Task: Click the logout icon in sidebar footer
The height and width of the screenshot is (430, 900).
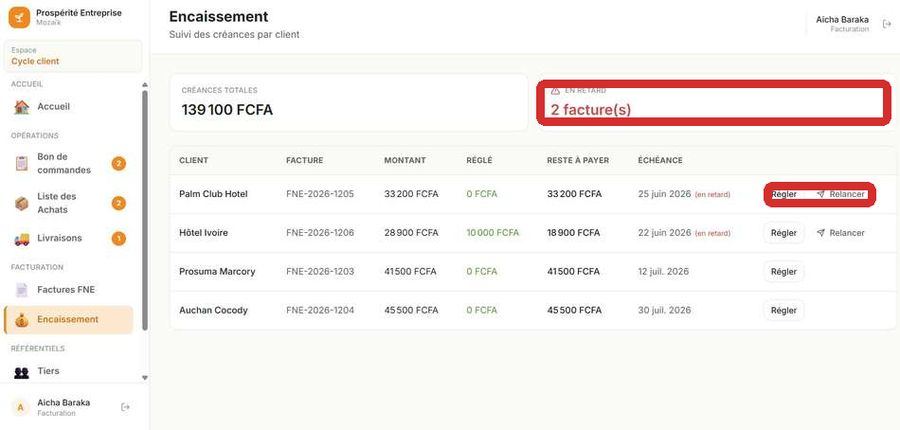Action: click(125, 407)
